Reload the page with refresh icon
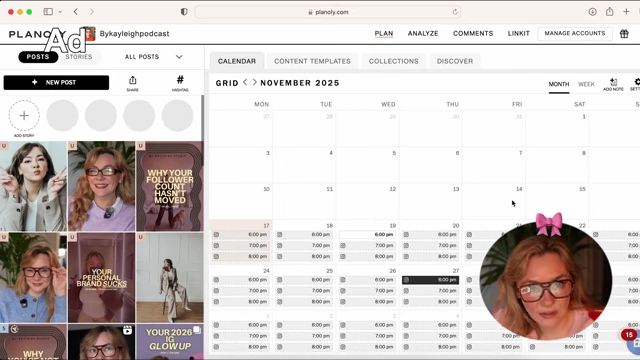Viewport: 640px width, 360px height. click(455, 12)
